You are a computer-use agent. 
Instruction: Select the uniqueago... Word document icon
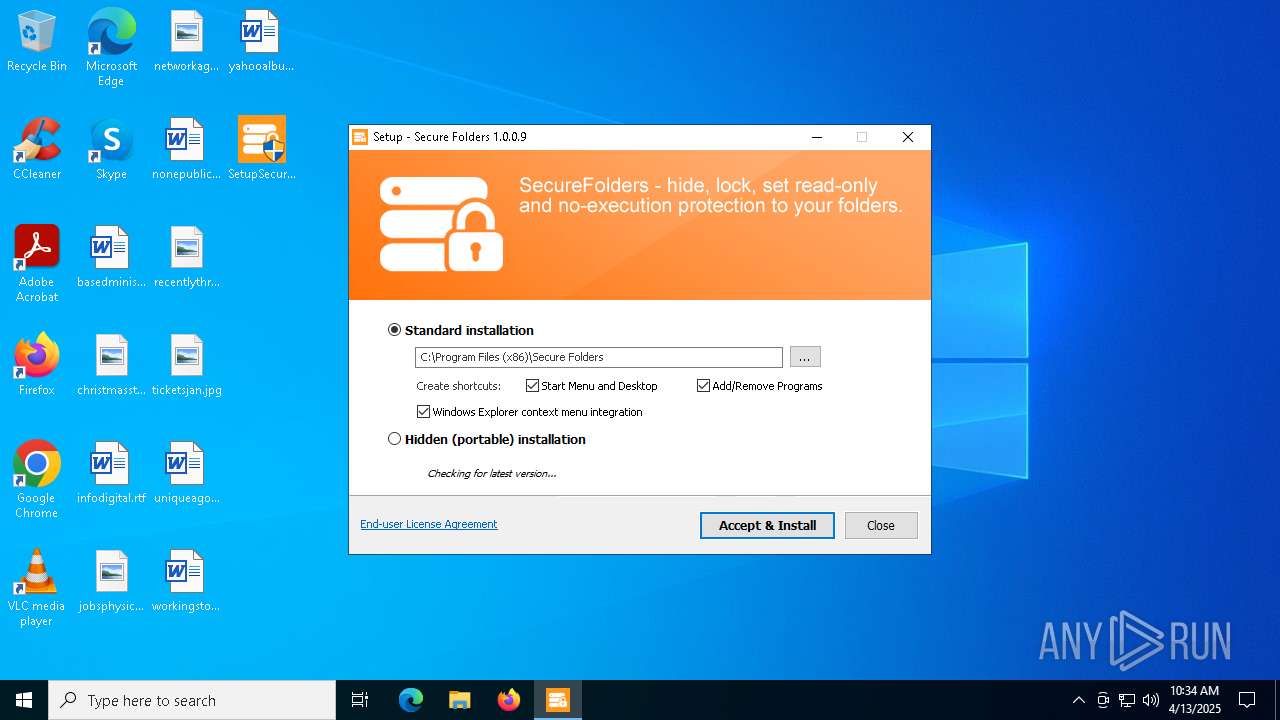coord(186,474)
